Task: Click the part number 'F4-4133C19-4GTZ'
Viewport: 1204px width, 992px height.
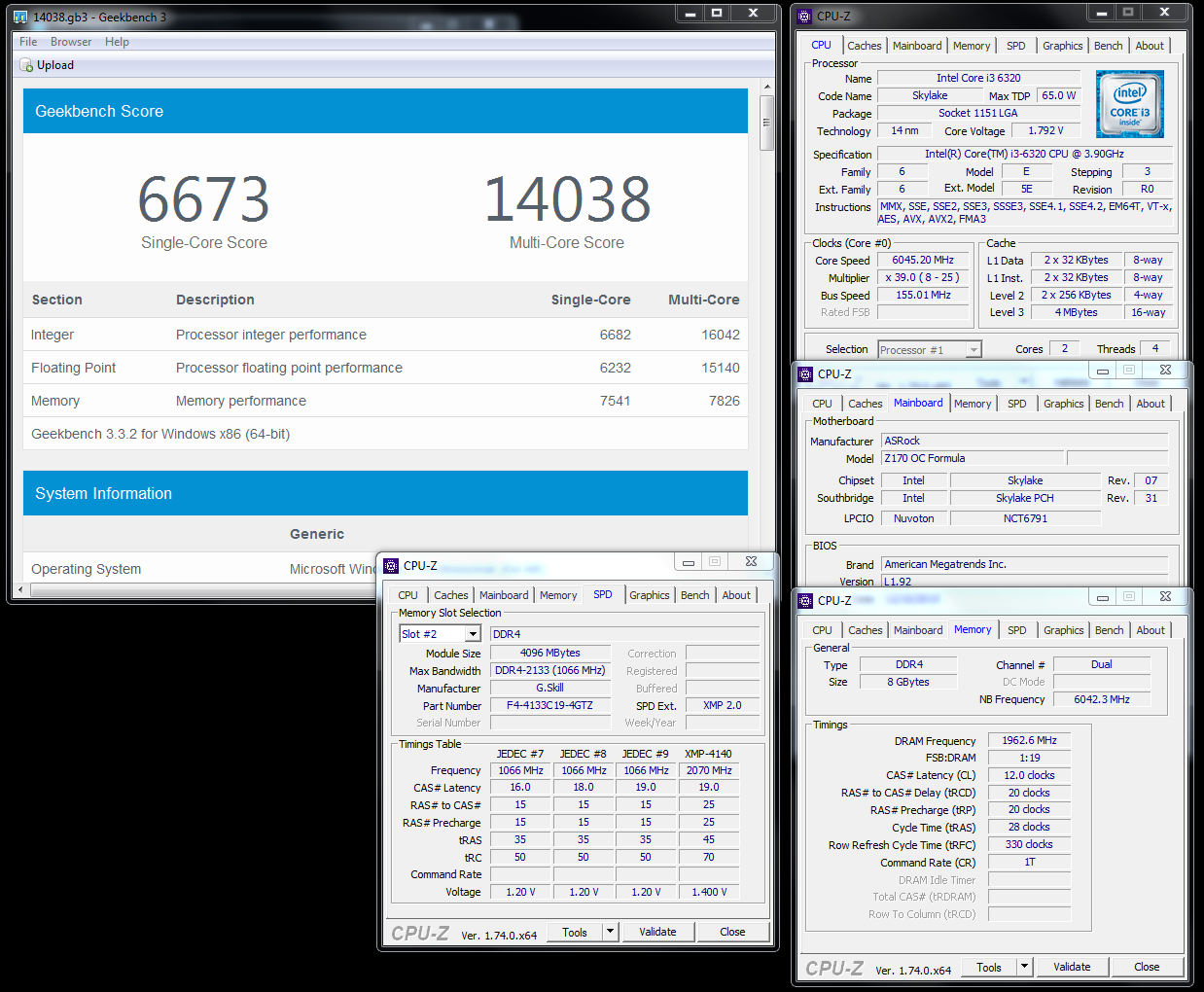Action: [x=549, y=705]
